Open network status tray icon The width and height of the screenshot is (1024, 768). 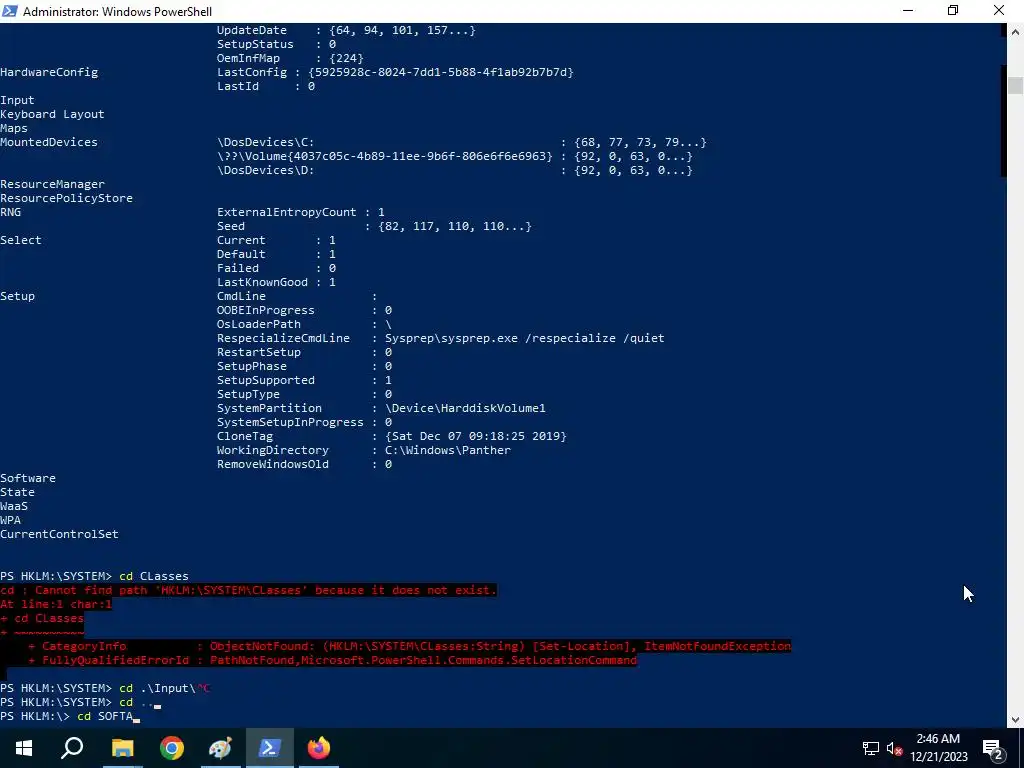(x=871, y=748)
